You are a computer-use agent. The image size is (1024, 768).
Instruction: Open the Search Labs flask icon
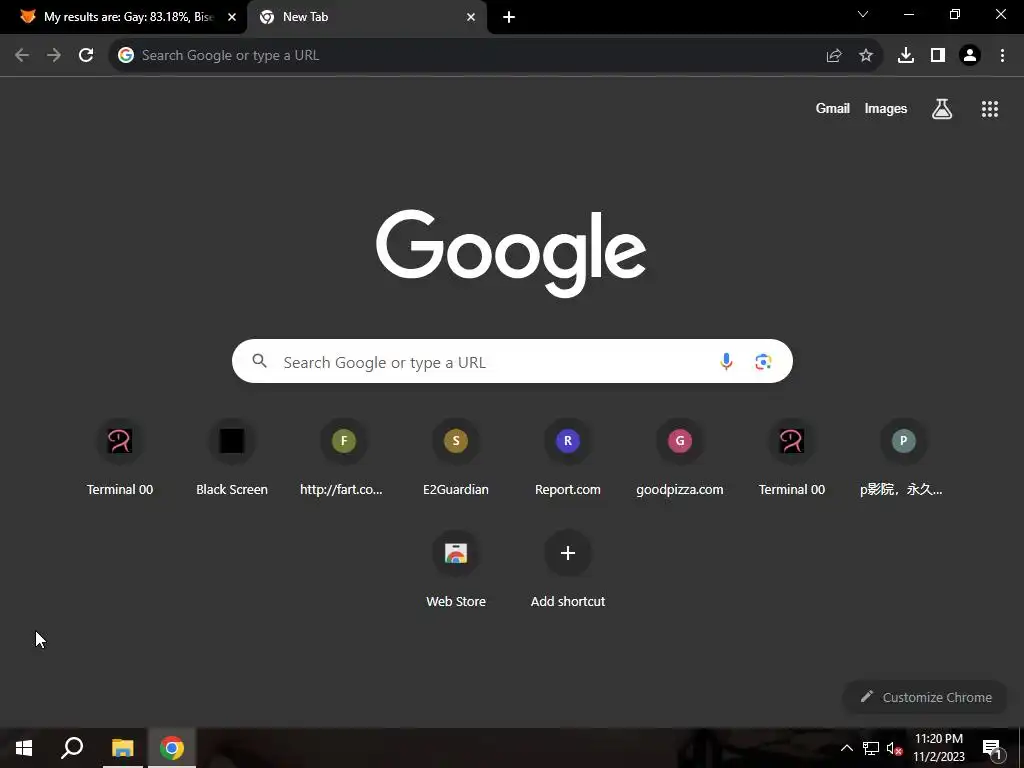[942, 109]
